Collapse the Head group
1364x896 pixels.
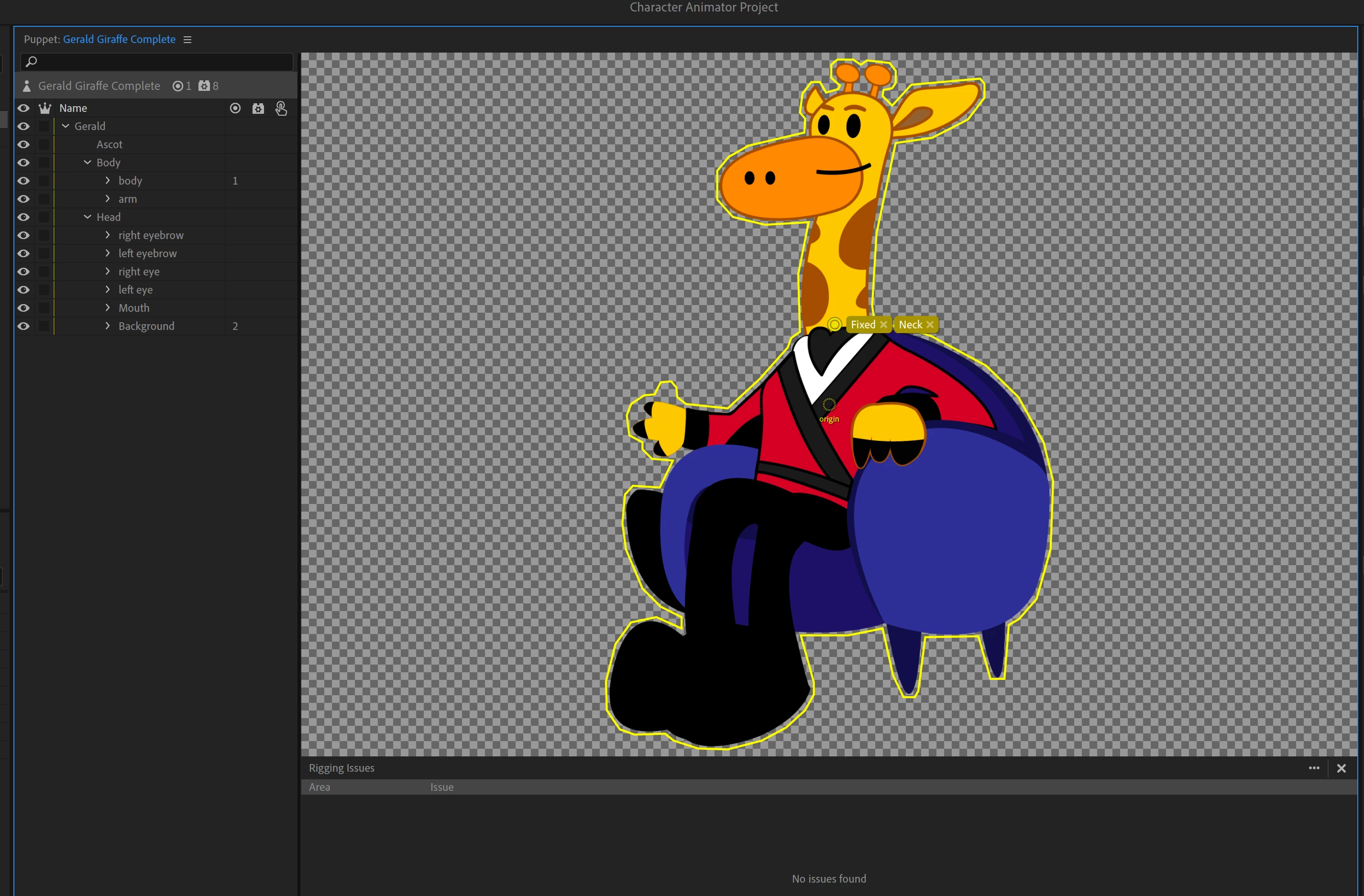88,217
